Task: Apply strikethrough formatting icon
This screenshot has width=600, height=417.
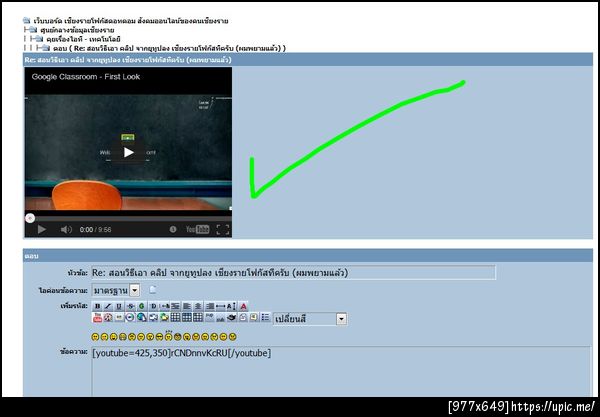Action: 130,306
